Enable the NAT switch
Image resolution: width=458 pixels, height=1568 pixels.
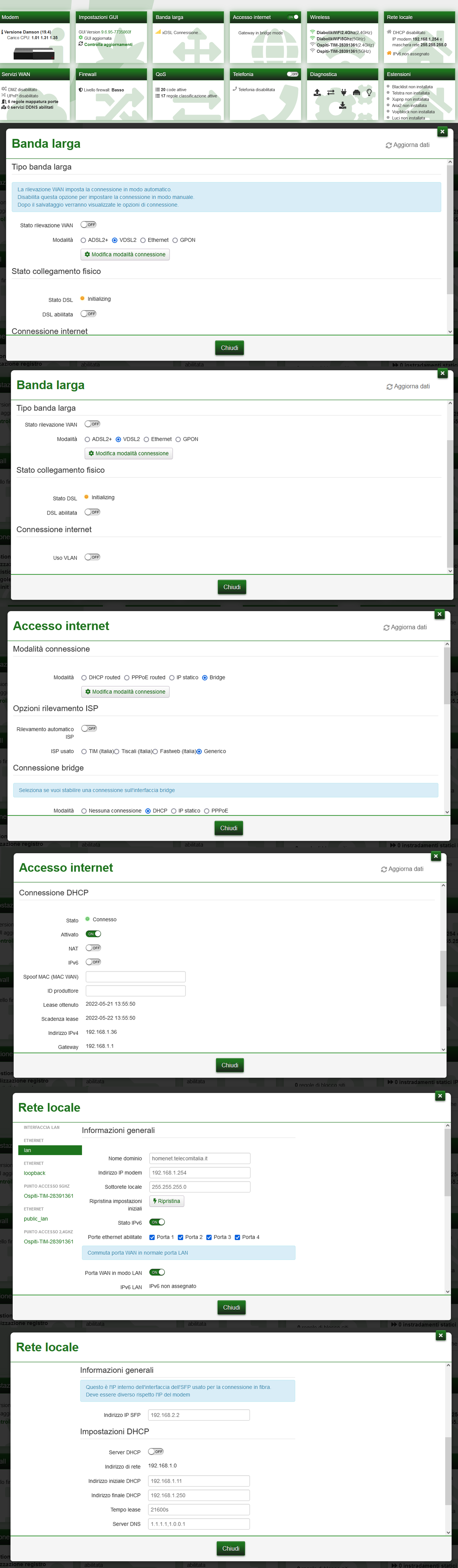point(93,948)
